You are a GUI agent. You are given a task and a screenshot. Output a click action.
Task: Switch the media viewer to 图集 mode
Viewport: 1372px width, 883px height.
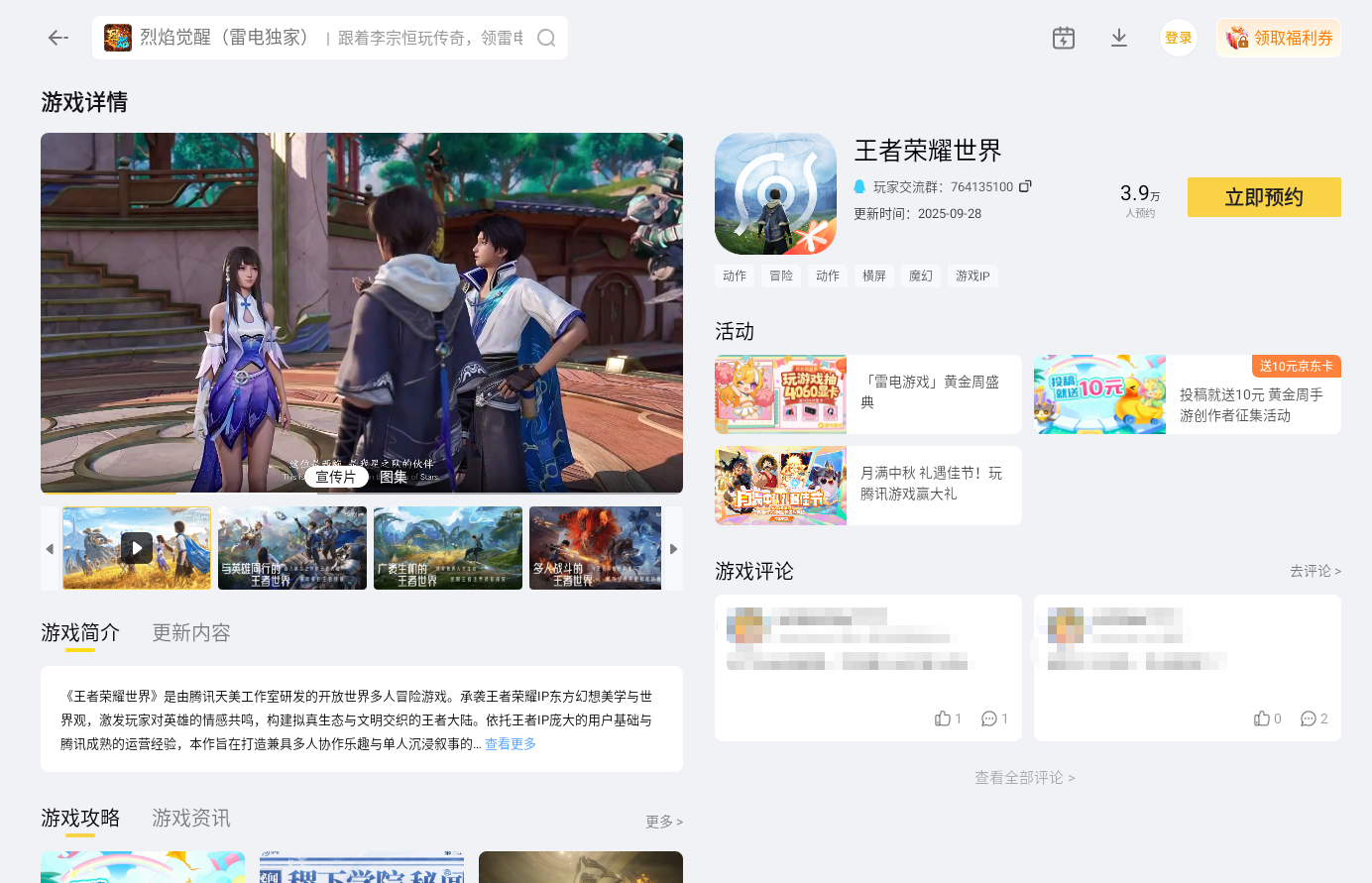394,476
